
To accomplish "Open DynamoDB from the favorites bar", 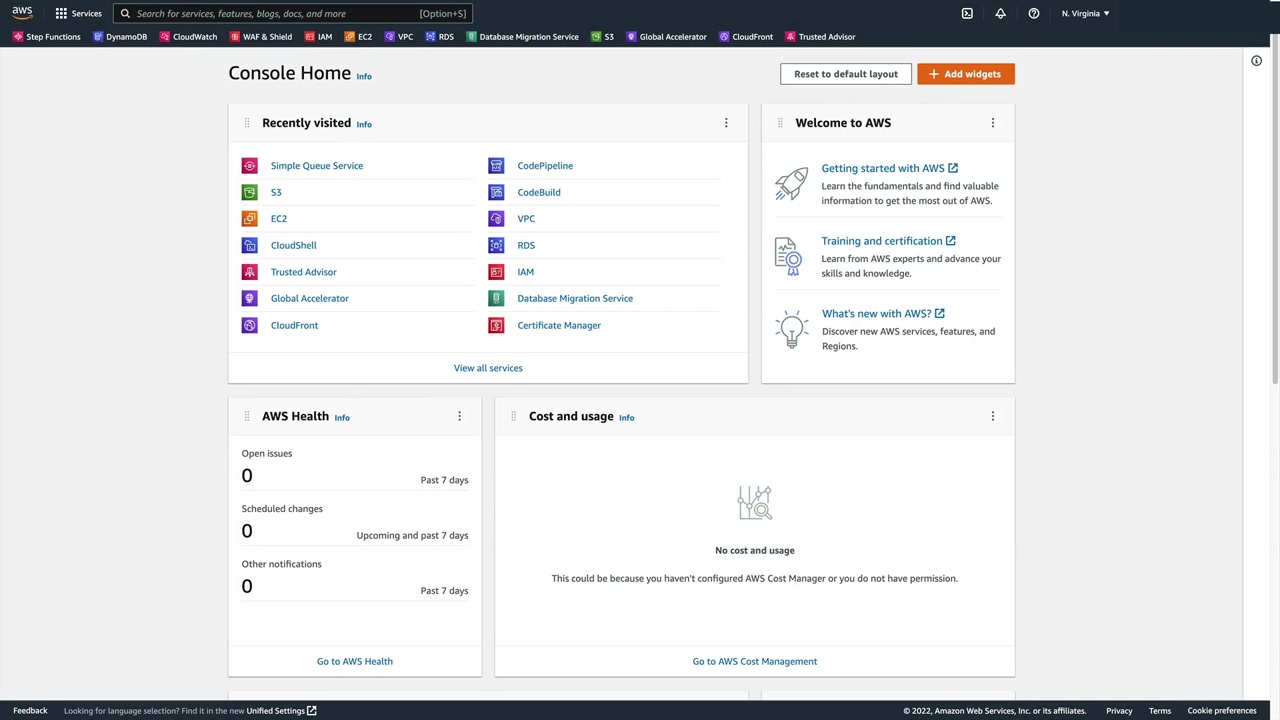I will (119, 37).
